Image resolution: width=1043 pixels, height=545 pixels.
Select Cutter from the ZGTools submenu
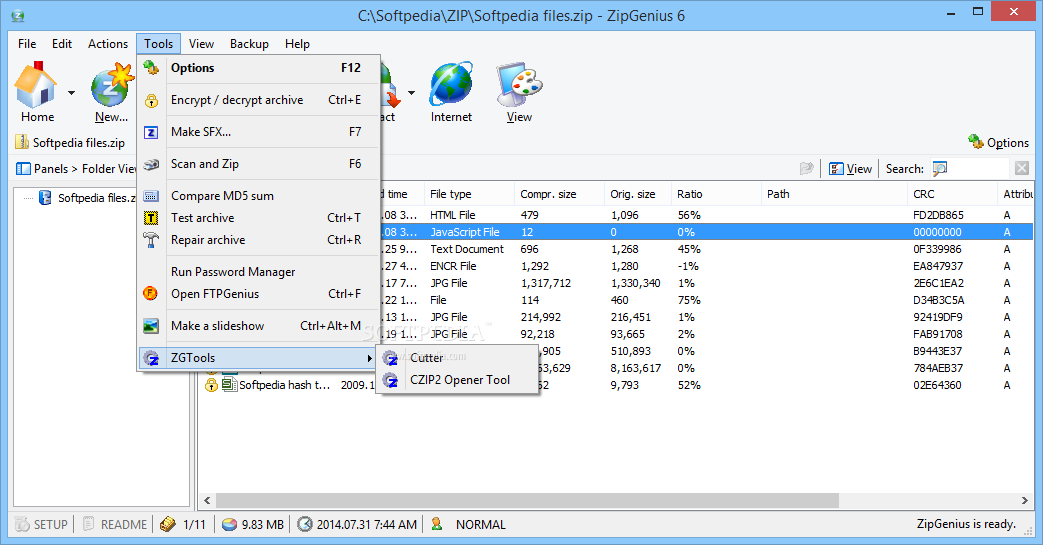(x=458, y=358)
